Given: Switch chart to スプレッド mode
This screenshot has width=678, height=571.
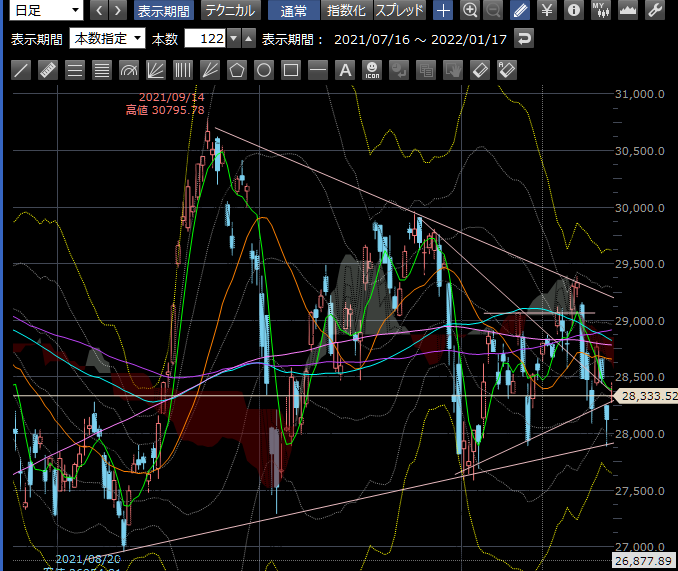Looking at the screenshot, I should pyautogui.click(x=400, y=11).
